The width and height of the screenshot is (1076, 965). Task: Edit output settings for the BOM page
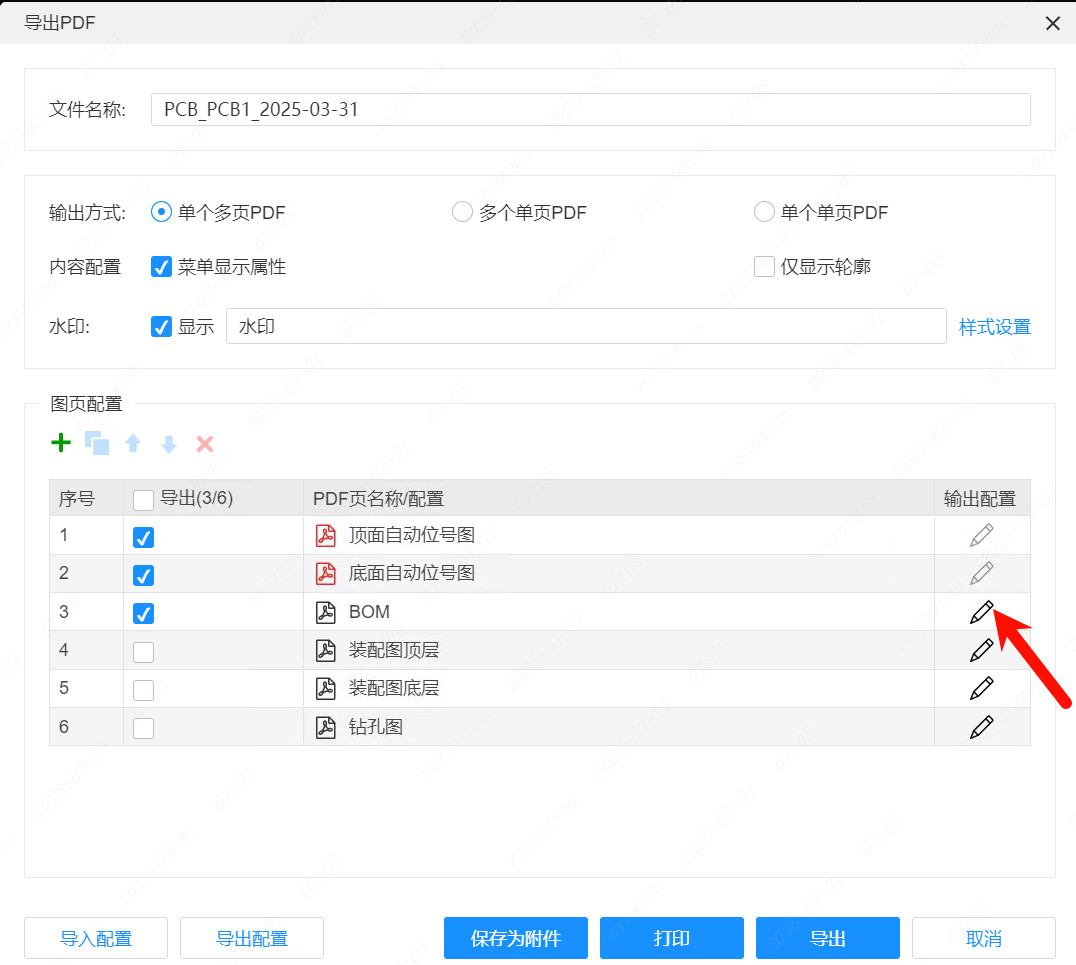[x=981, y=611]
